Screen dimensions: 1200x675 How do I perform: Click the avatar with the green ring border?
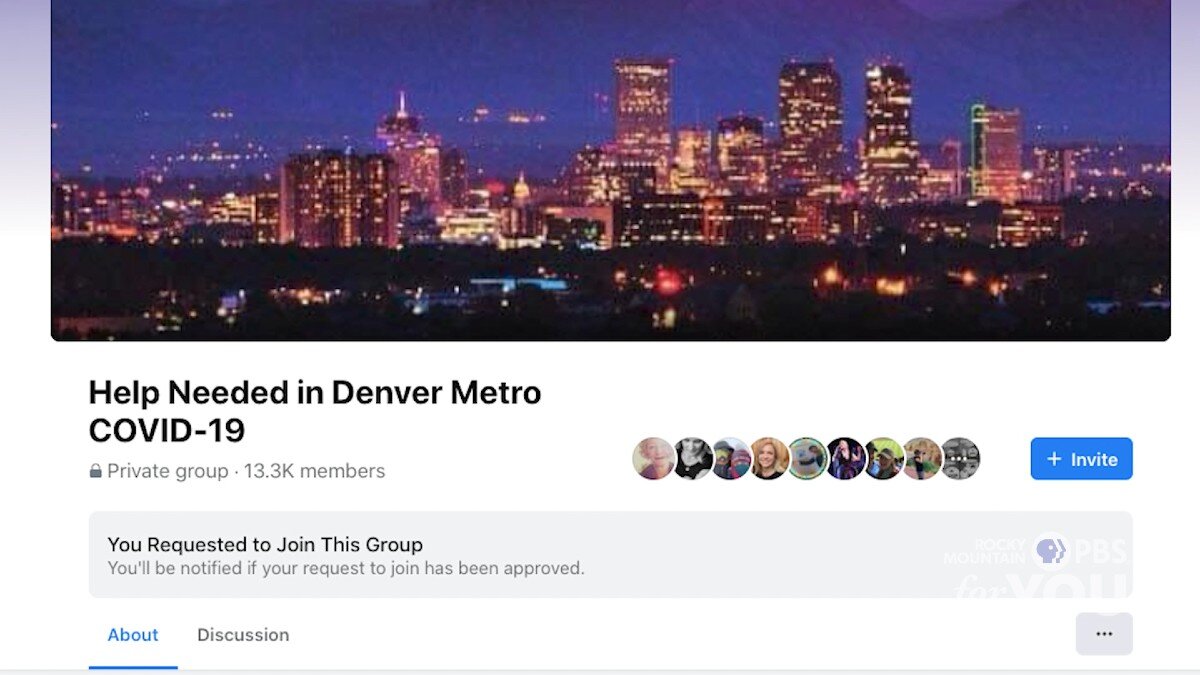click(807, 459)
